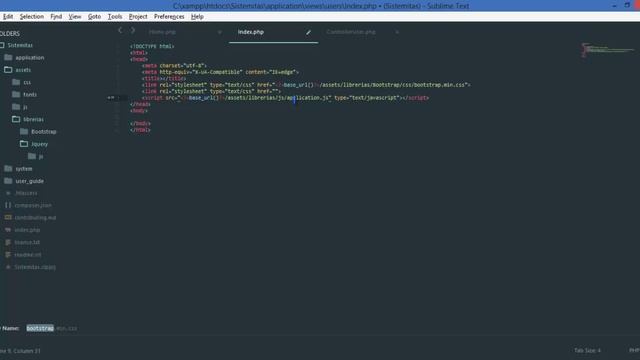Open the Help menu
This screenshot has height=360, width=640.
click(x=197, y=17)
